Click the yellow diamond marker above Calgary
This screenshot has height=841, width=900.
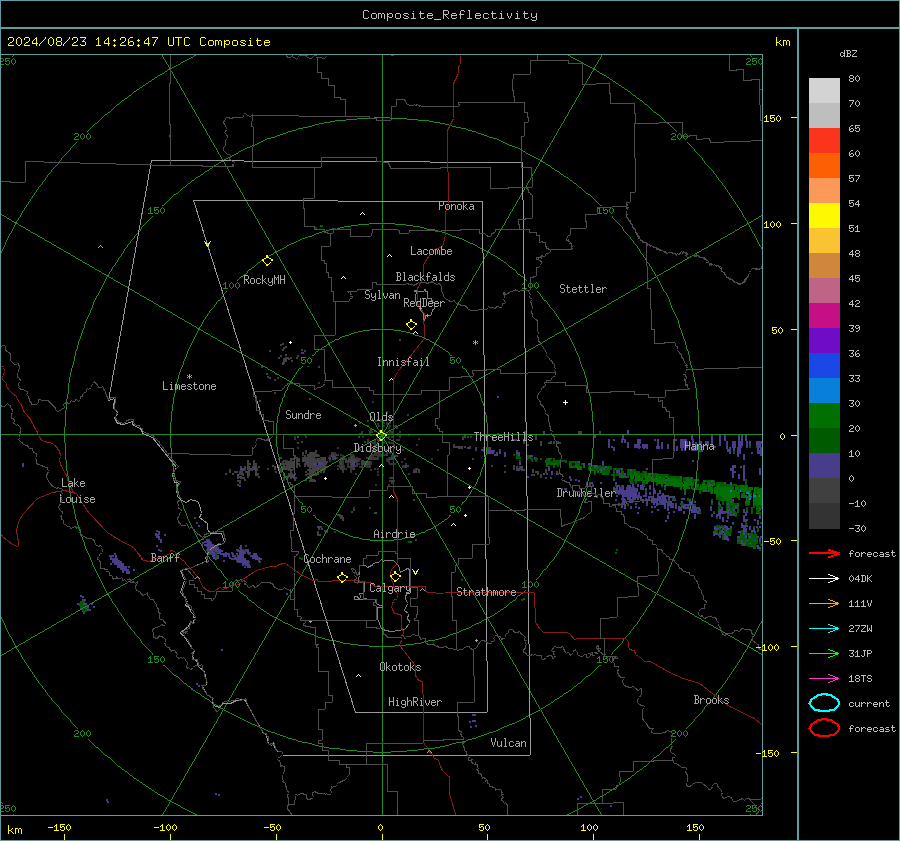pos(395,576)
